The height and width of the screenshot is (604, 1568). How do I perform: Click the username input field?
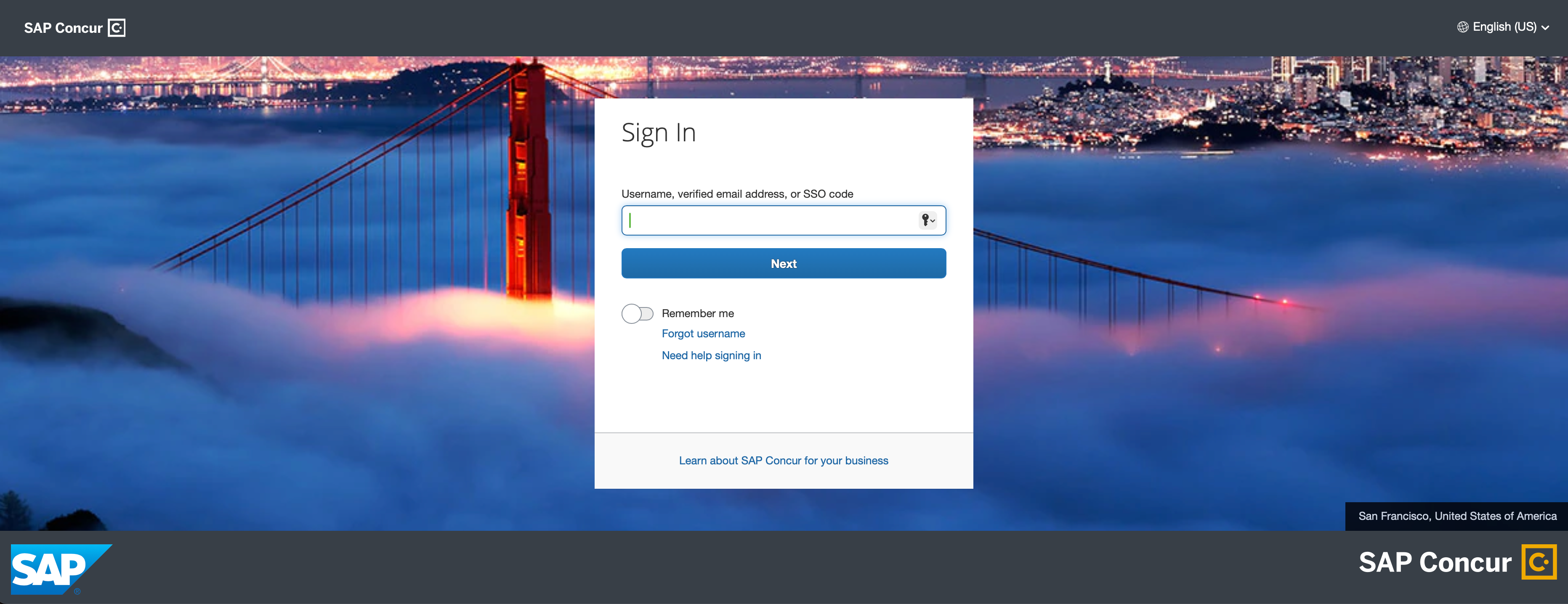[x=783, y=220]
